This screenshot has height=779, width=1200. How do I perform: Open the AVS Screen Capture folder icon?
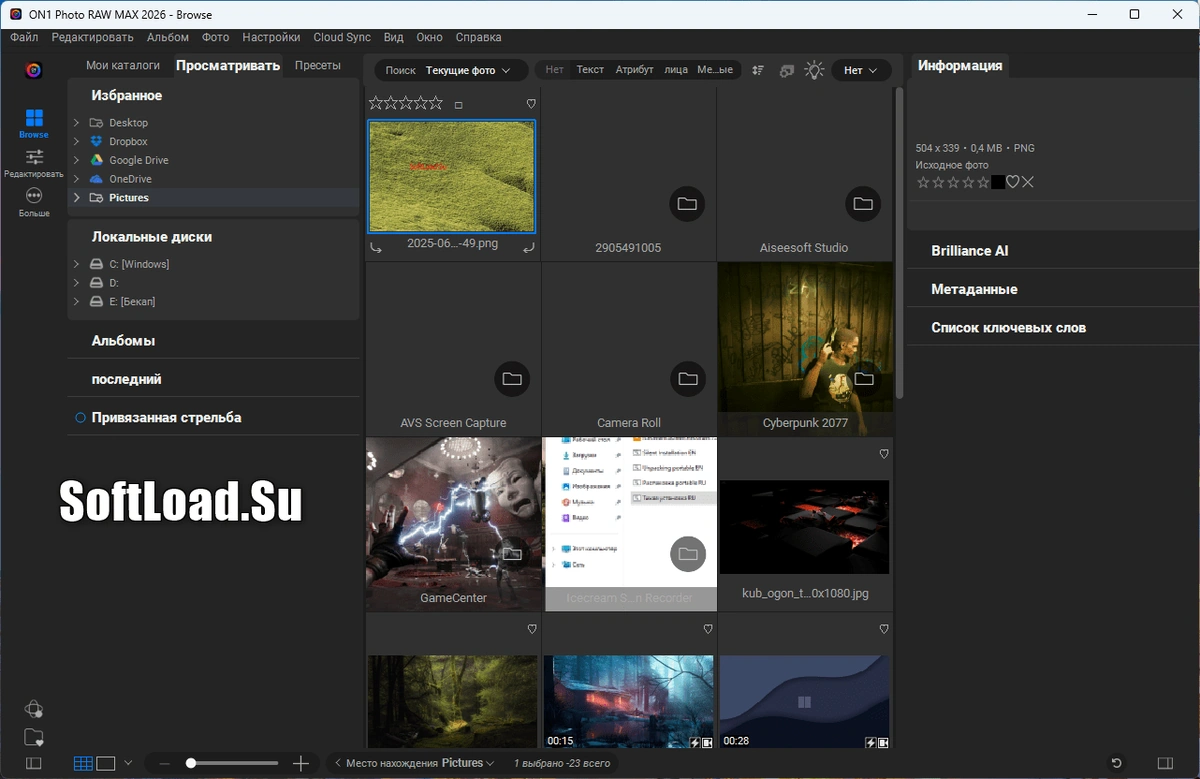coord(512,379)
